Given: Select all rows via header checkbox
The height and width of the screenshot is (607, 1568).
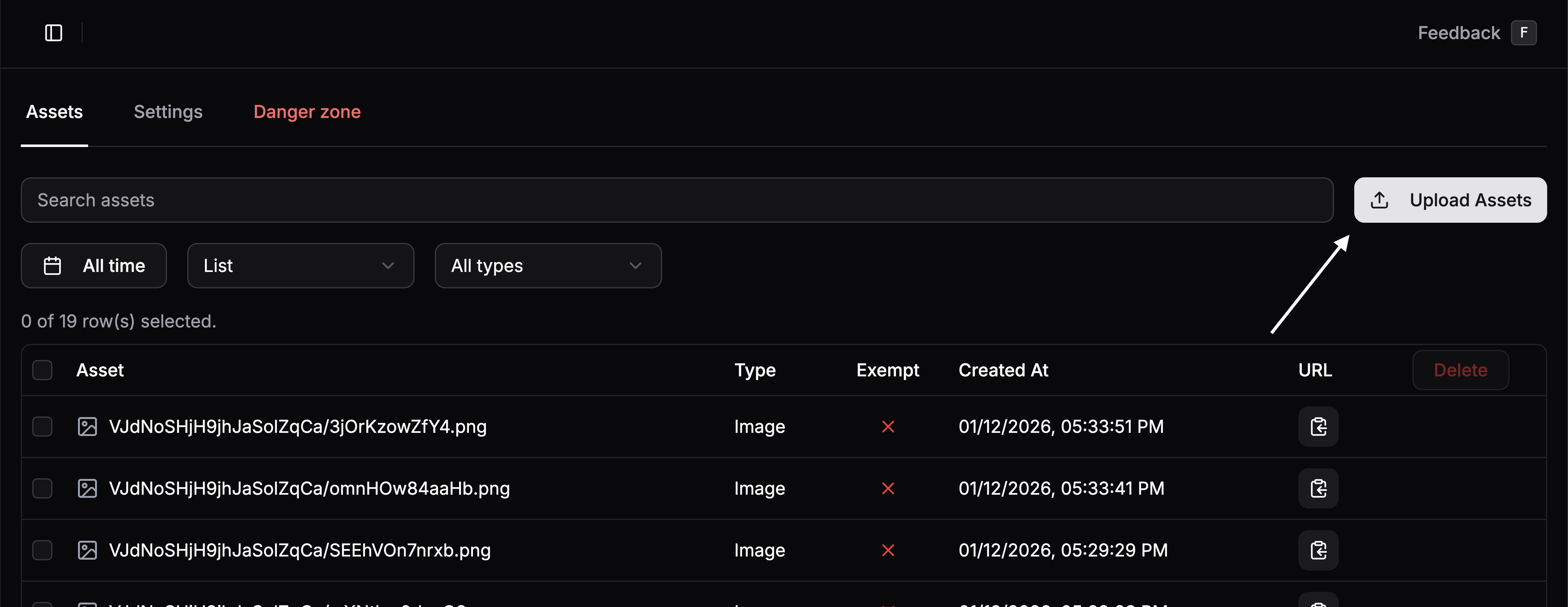Looking at the screenshot, I should pos(42,370).
